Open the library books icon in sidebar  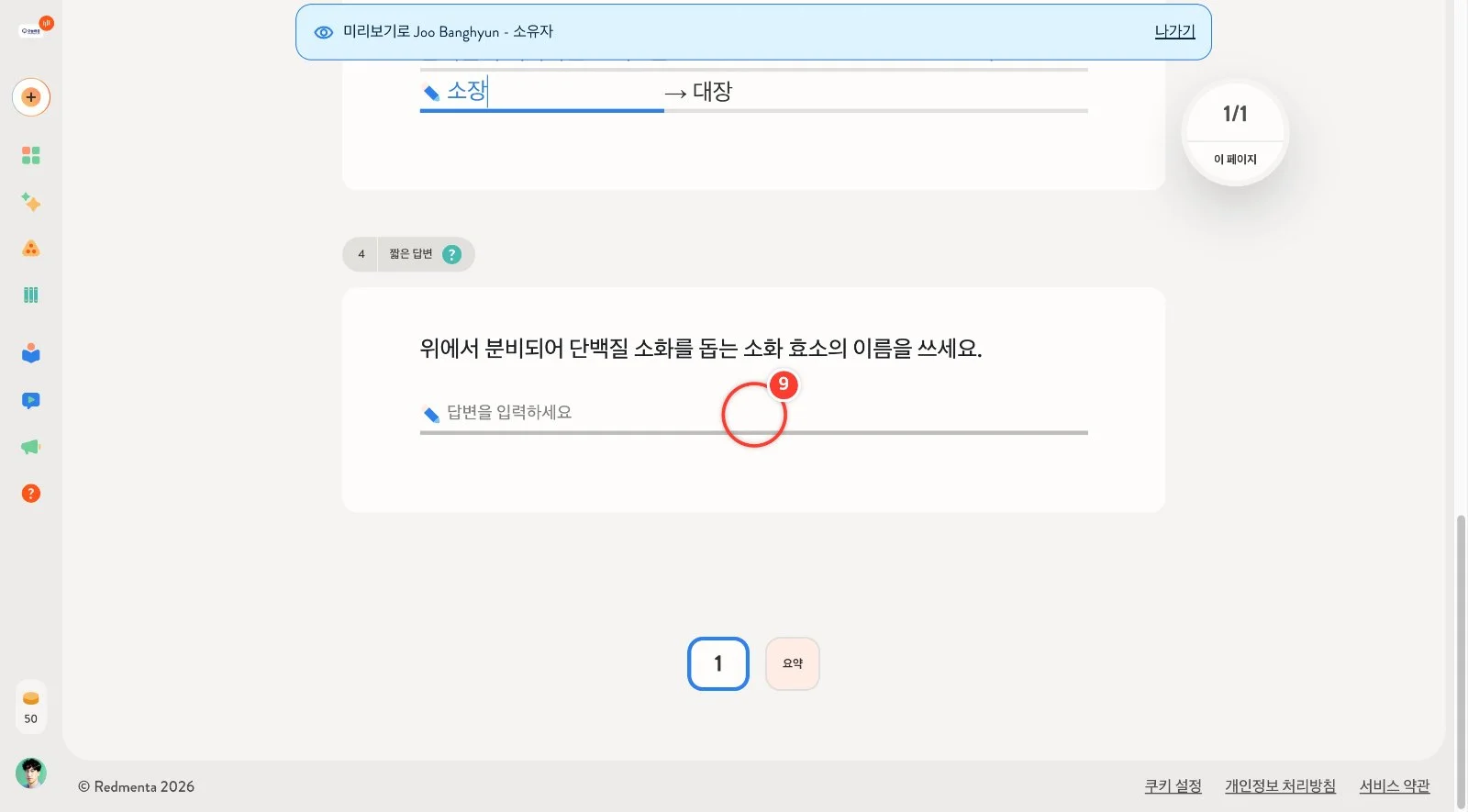click(x=31, y=295)
